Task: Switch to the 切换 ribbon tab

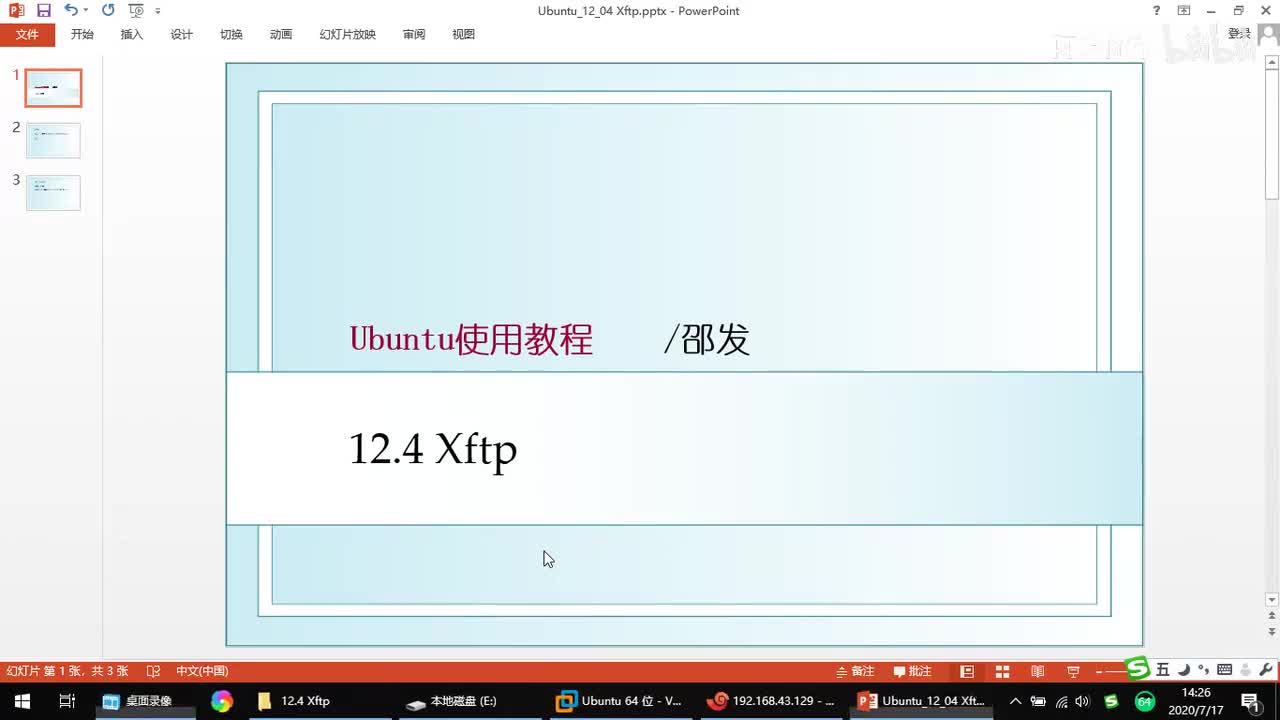Action: tap(231, 34)
